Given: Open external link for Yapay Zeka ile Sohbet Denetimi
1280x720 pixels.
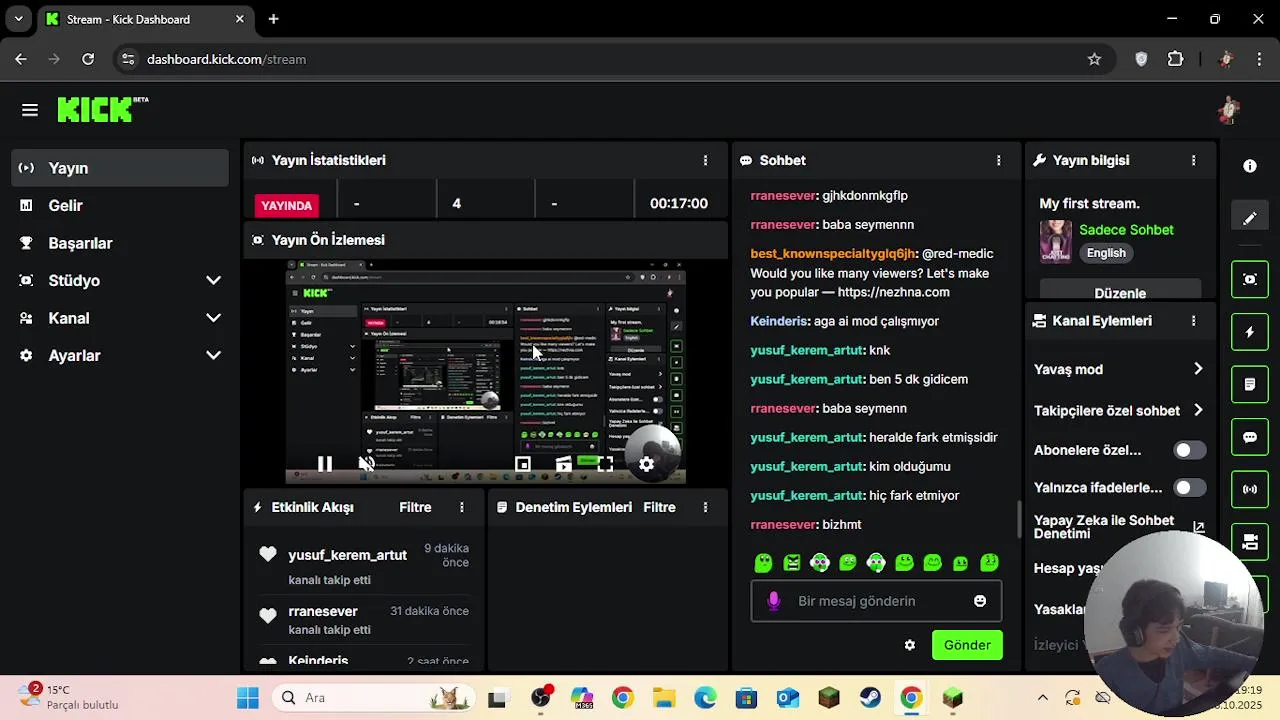Looking at the screenshot, I should 1198,527.
